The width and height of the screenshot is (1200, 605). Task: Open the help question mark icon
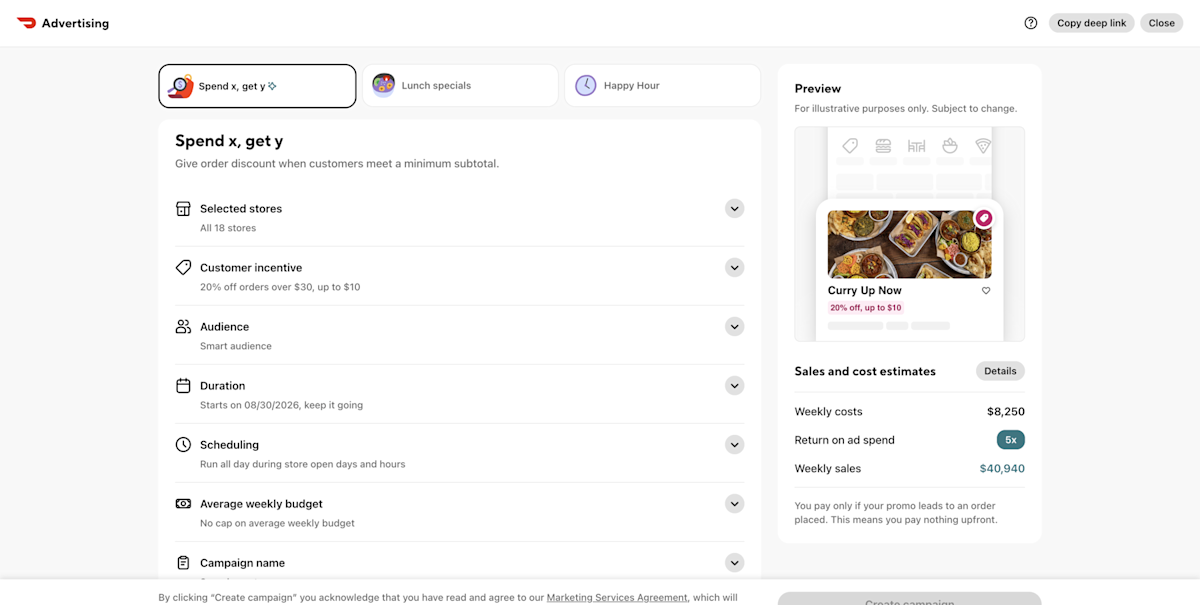pyautogui.click(x=1031, y=23)
